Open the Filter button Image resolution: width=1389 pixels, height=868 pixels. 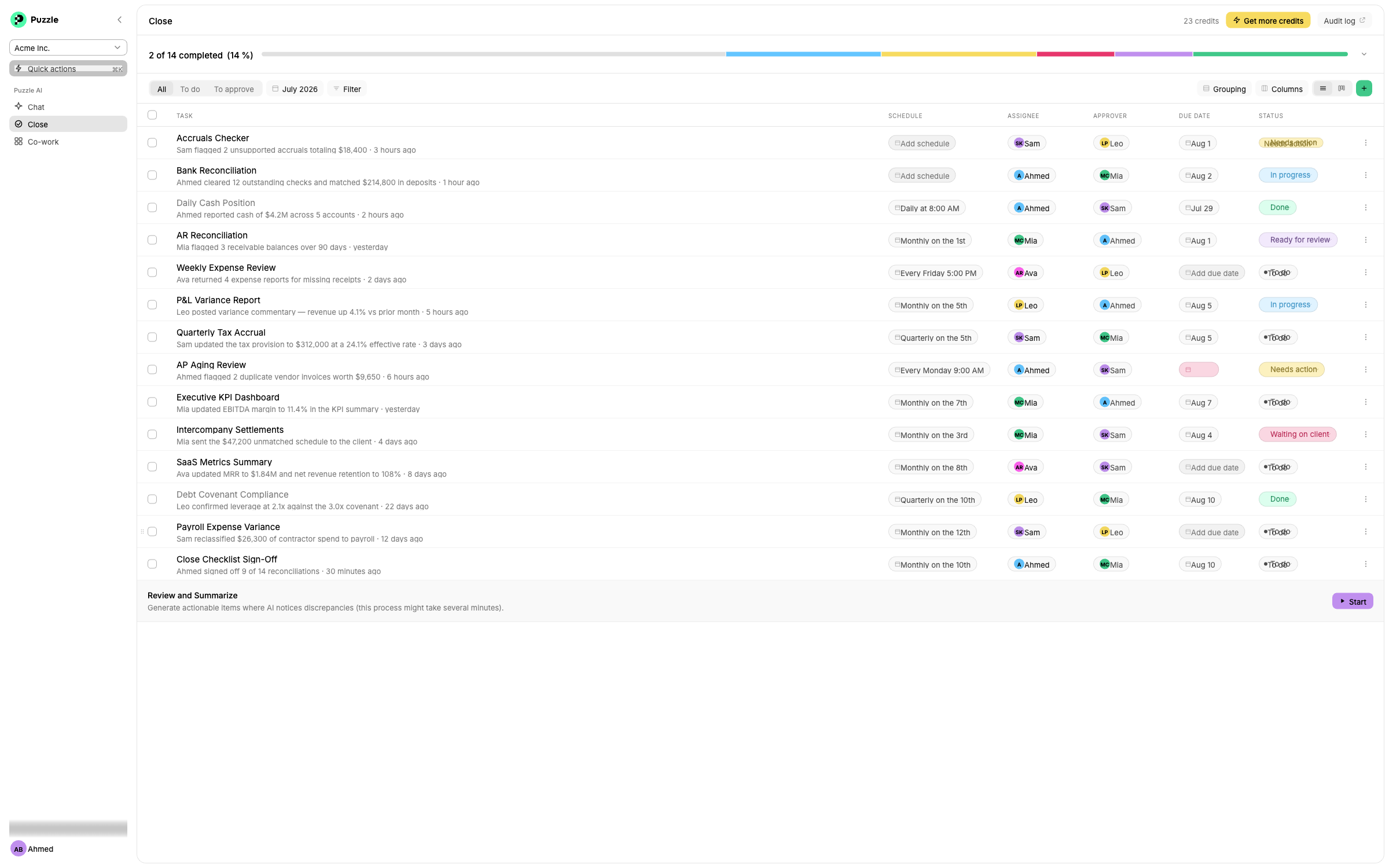click(x=347, y=89)
